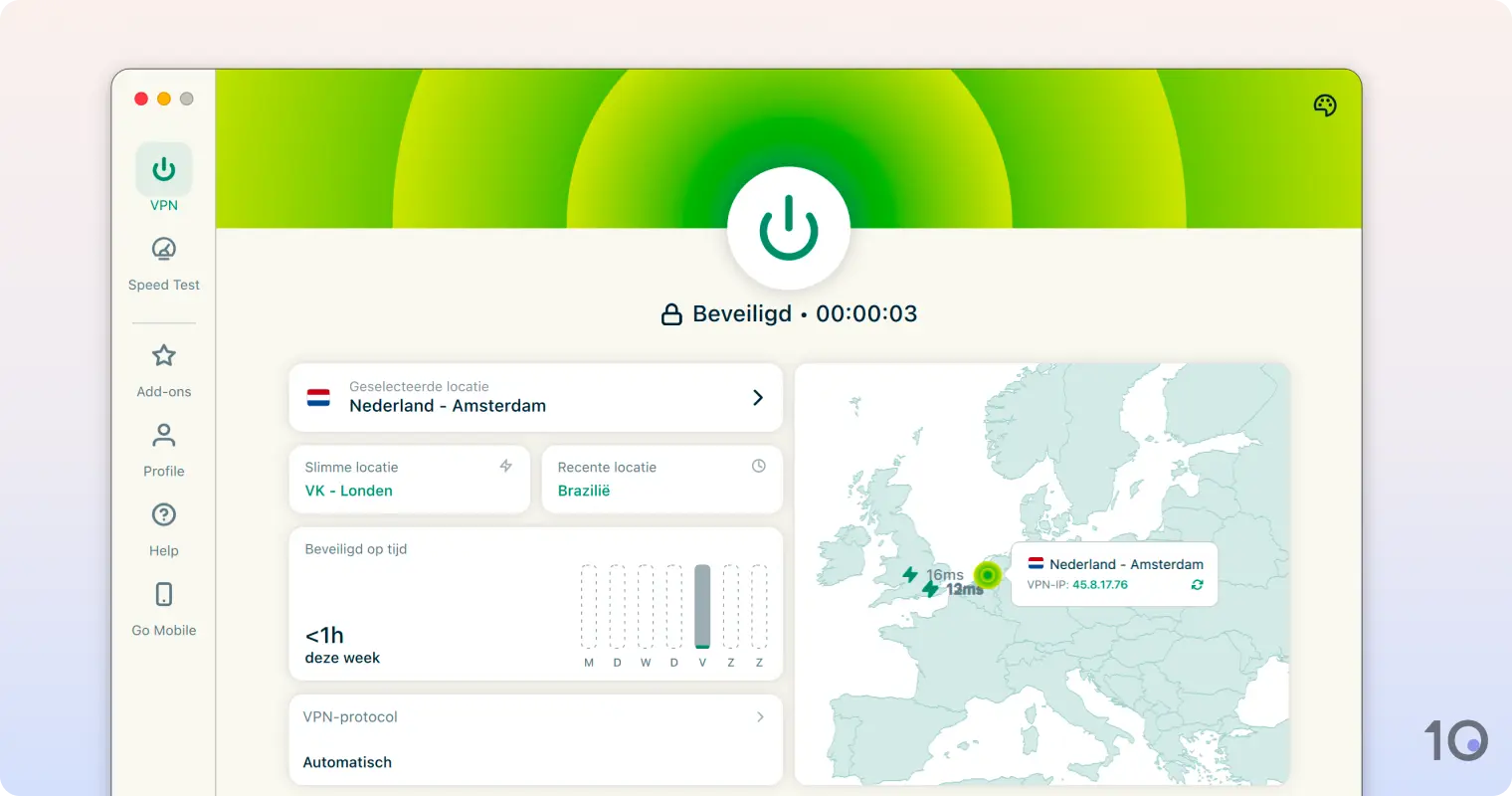Expand the VPN-protocol settings
This screenshot has height=796, width=1512.
pos(759,716)
